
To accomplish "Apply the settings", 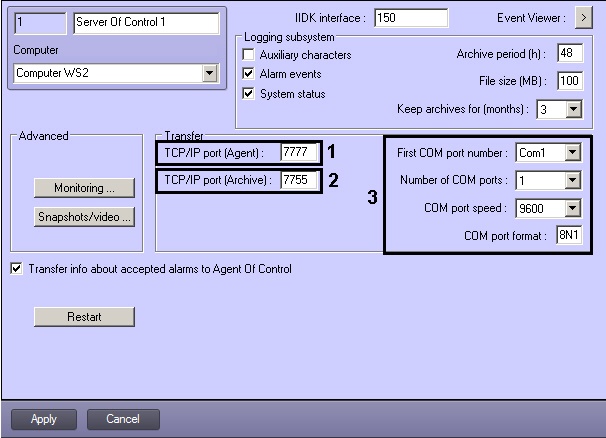I will click(44, 419).
